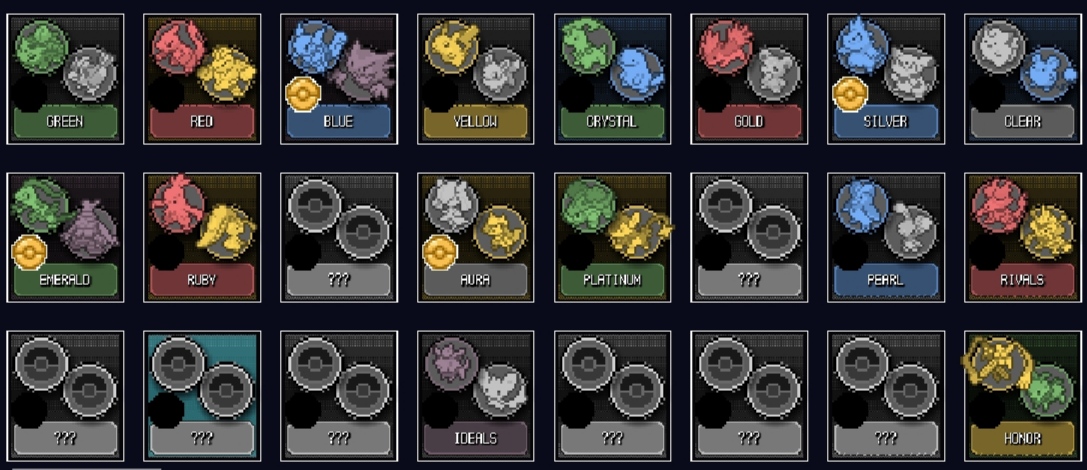This screenshot has width=1087, height=470.
Task: Click the gold Pokéball badge on the EMERALD card
Action: pos(29,253)
